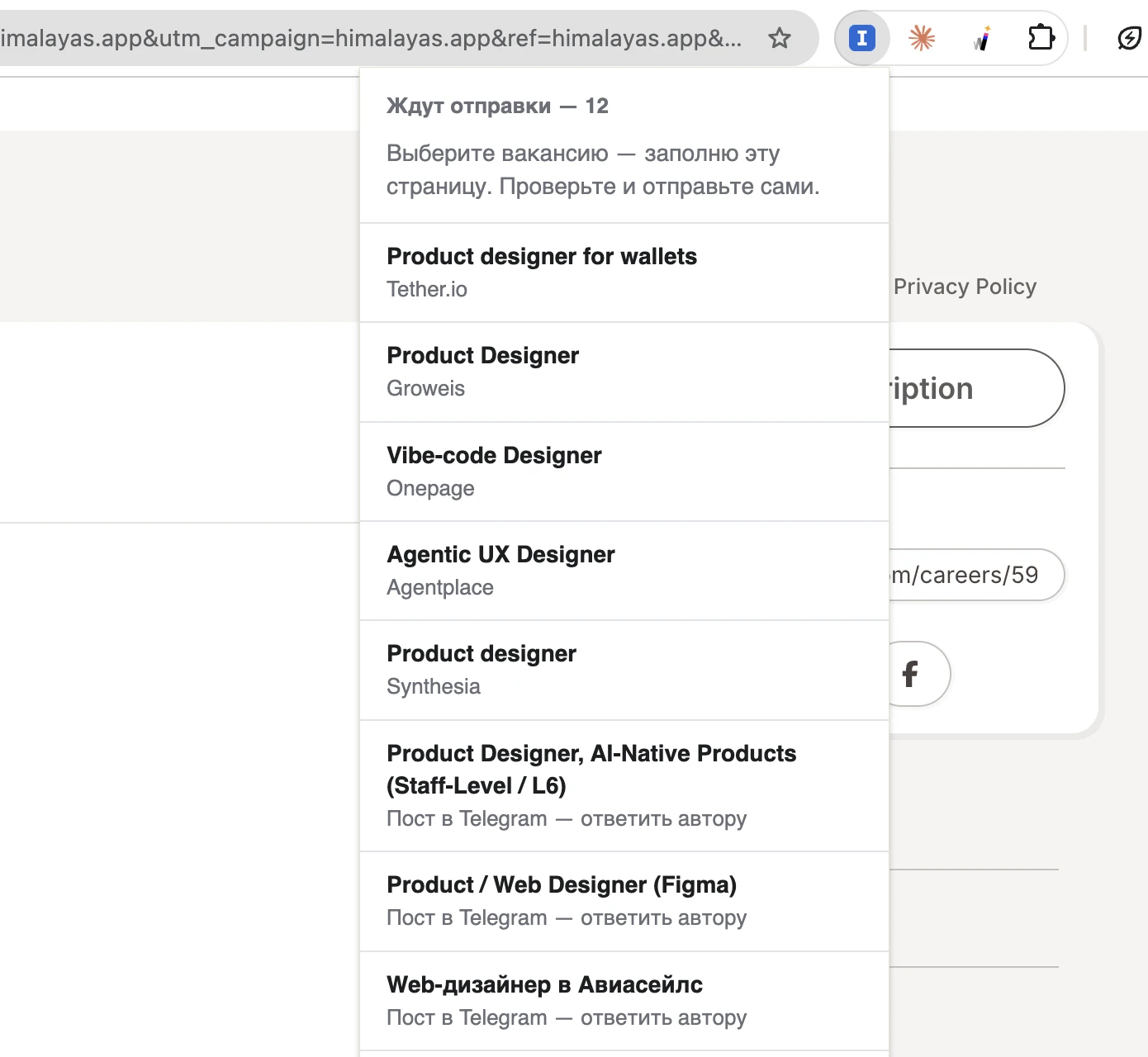Viewport: 1148px width, 1057px height.
Task: Open the orange starburst extension
Action: (922, 38)
